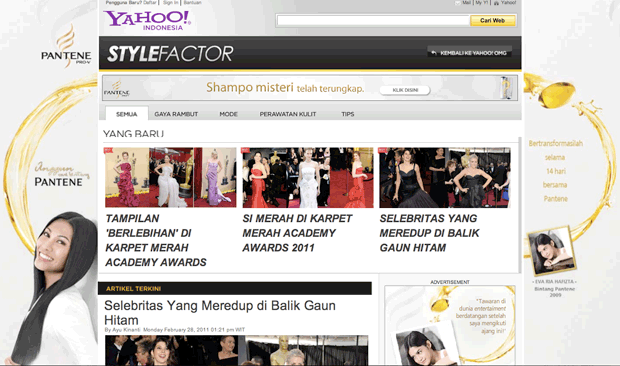Click the Bertransformasilah selama 14 hari text

pos(556,171)
